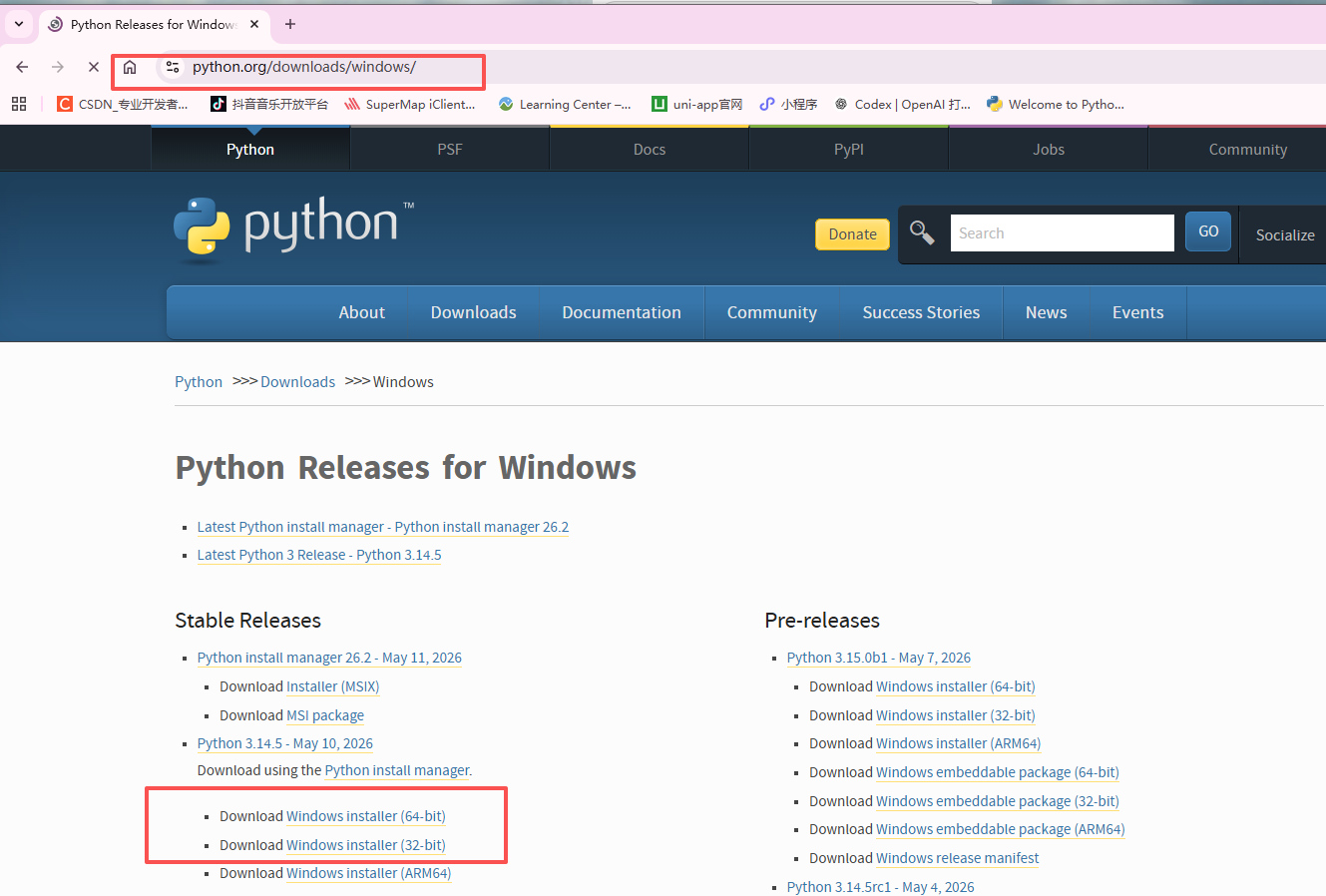Download Windows installer (64-bit) for Python 3.14.5
The image size is (1326, 896).
[x=366, y=816]
